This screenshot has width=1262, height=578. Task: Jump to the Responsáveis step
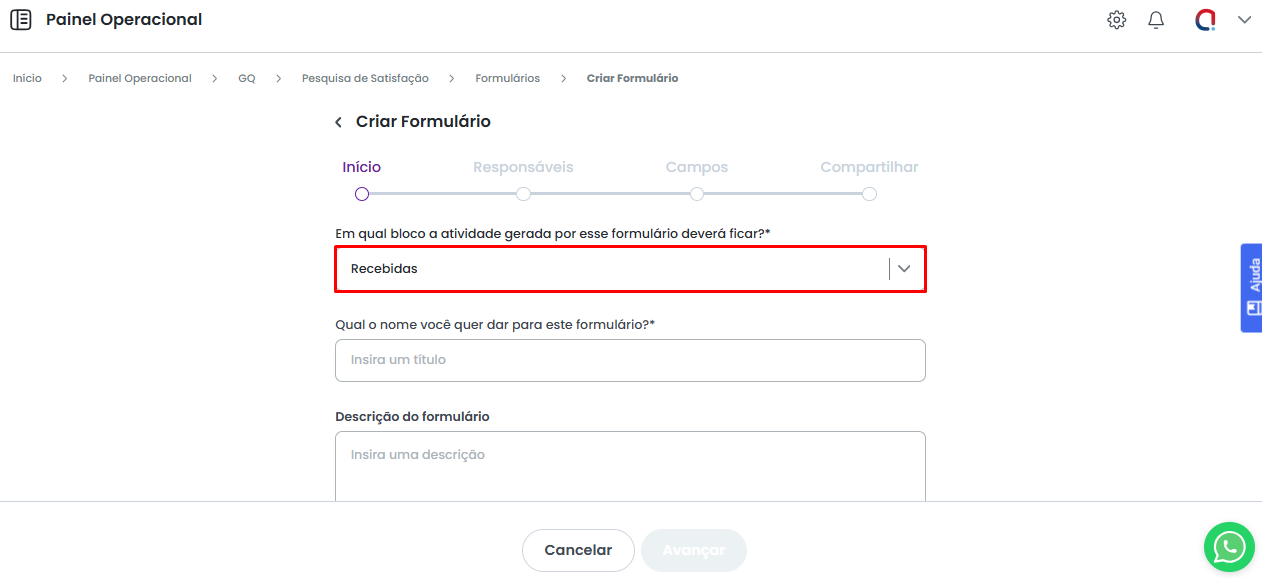(523, 194)
